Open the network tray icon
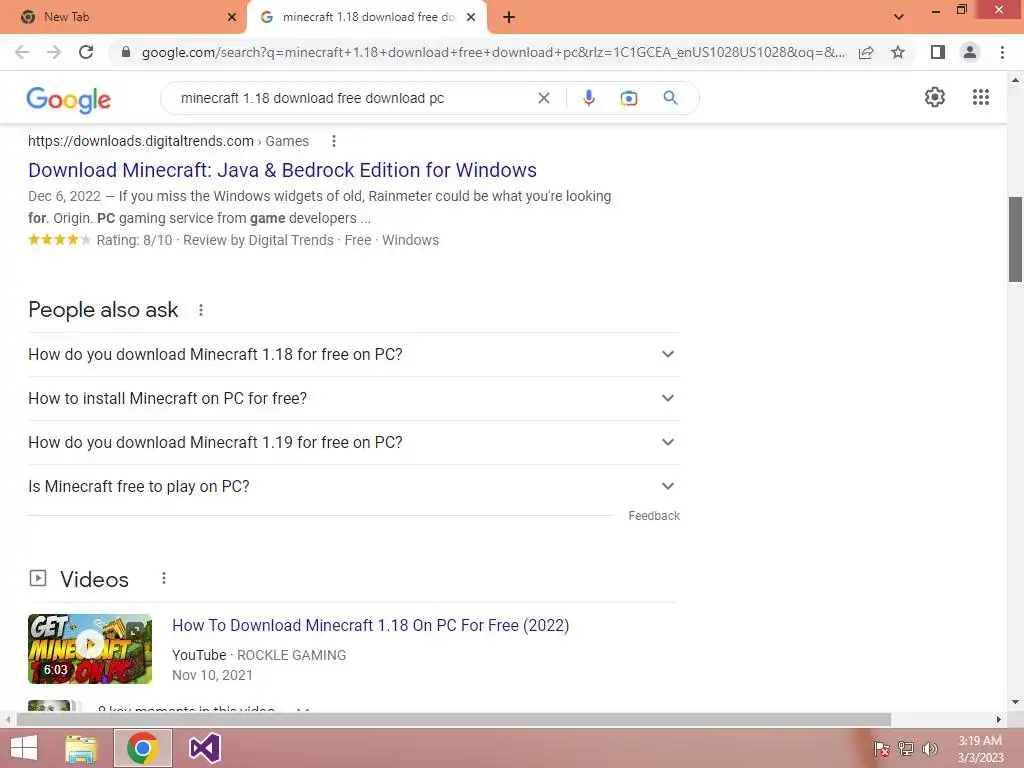 (x=906, y=749)
